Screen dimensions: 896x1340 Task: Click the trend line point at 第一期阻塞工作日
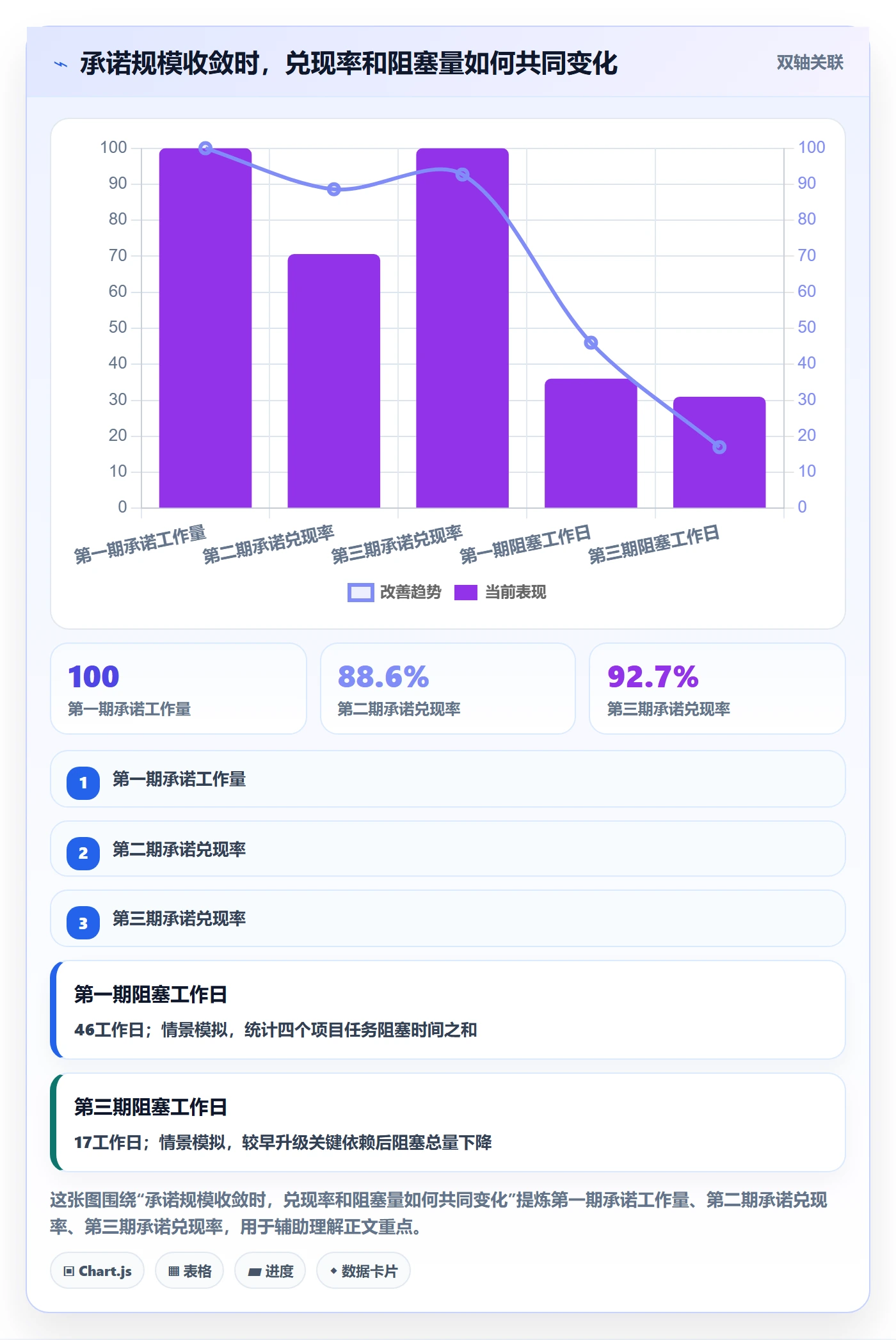coord(591,343)
